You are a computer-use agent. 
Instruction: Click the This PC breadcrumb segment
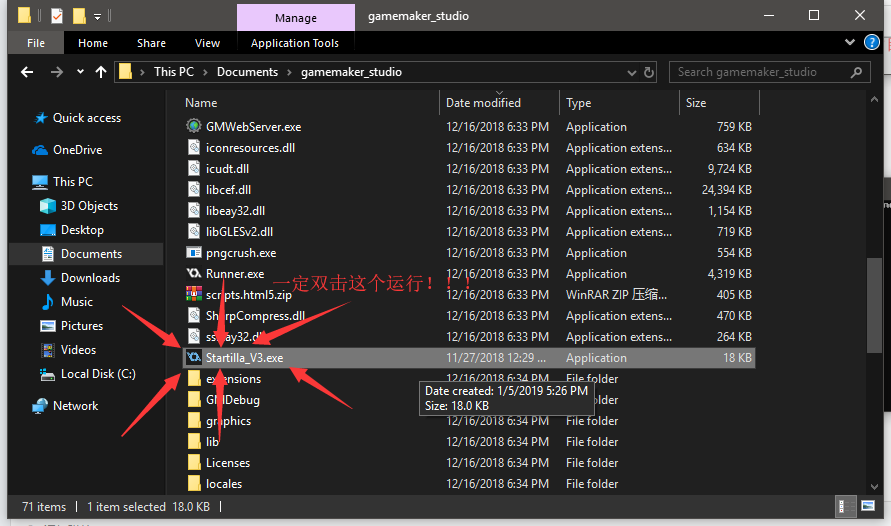coord(174,72)
